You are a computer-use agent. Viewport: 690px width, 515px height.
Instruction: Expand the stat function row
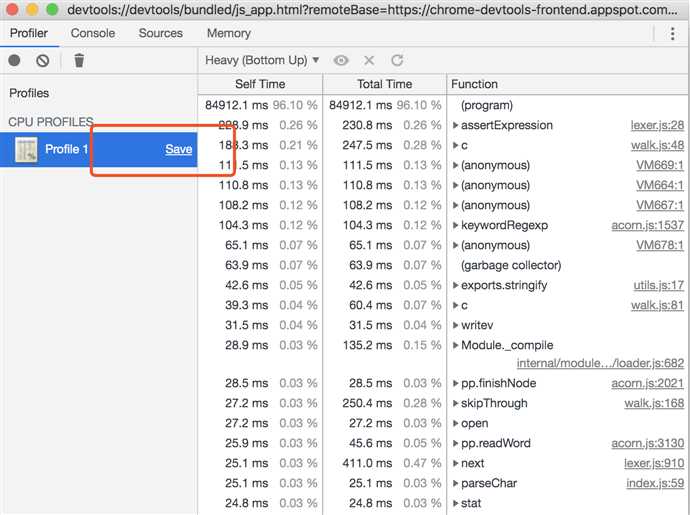tap(455, 503)
